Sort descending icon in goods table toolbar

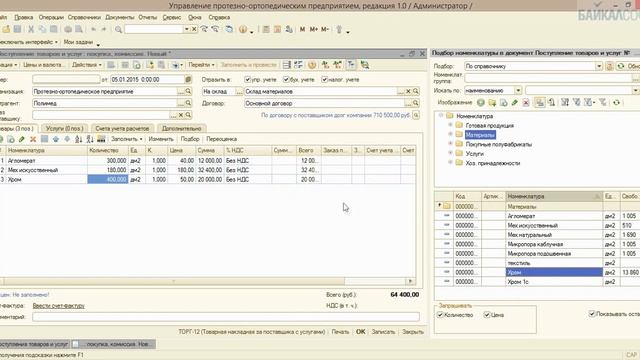coord(90,139)
